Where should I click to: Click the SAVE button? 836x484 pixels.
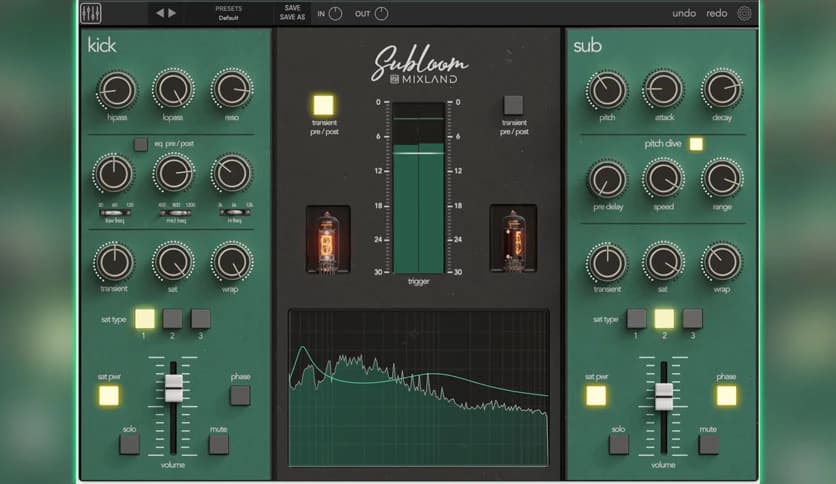(292, 8)
